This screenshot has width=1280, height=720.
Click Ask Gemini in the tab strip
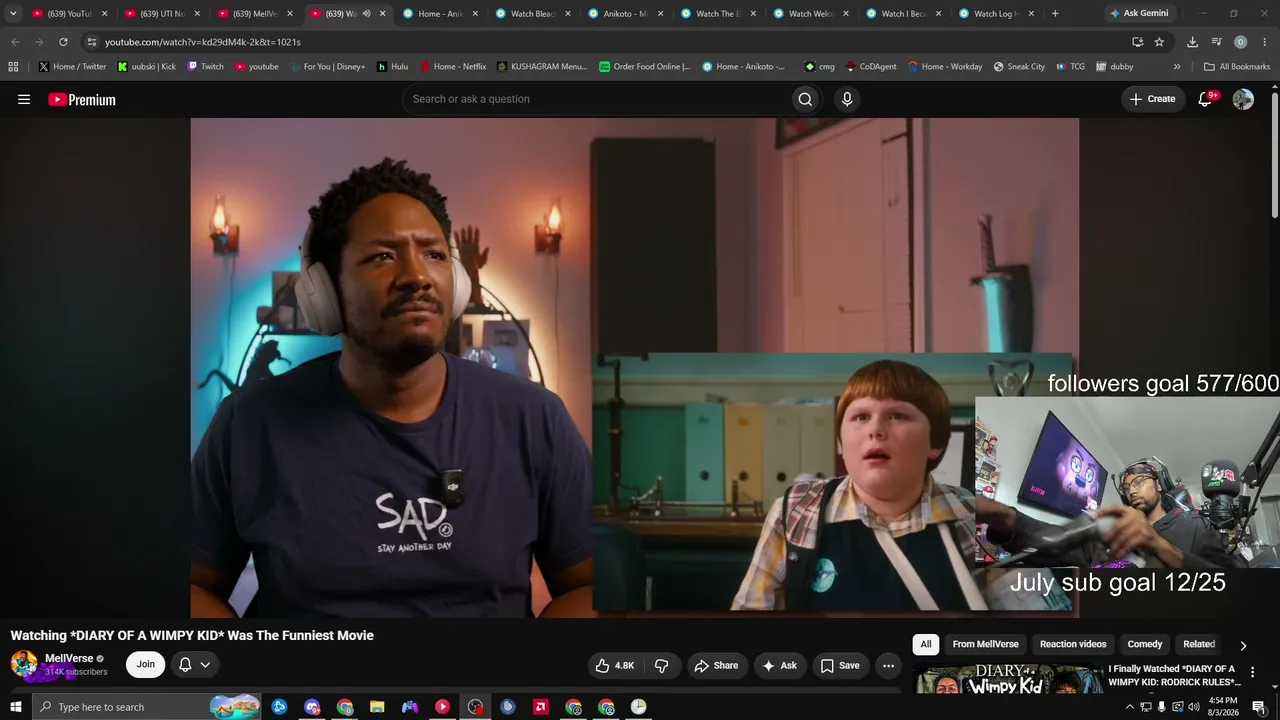click(1139, 14)
